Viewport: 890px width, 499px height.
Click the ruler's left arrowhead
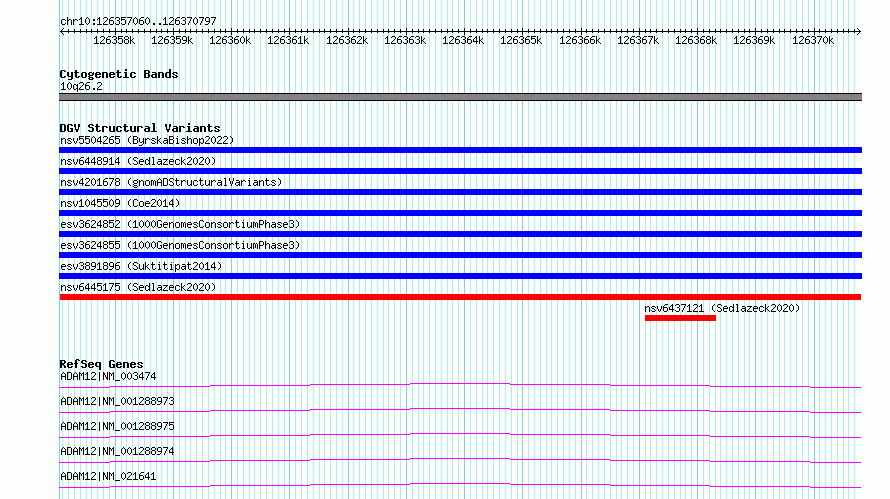click(62, 32)
